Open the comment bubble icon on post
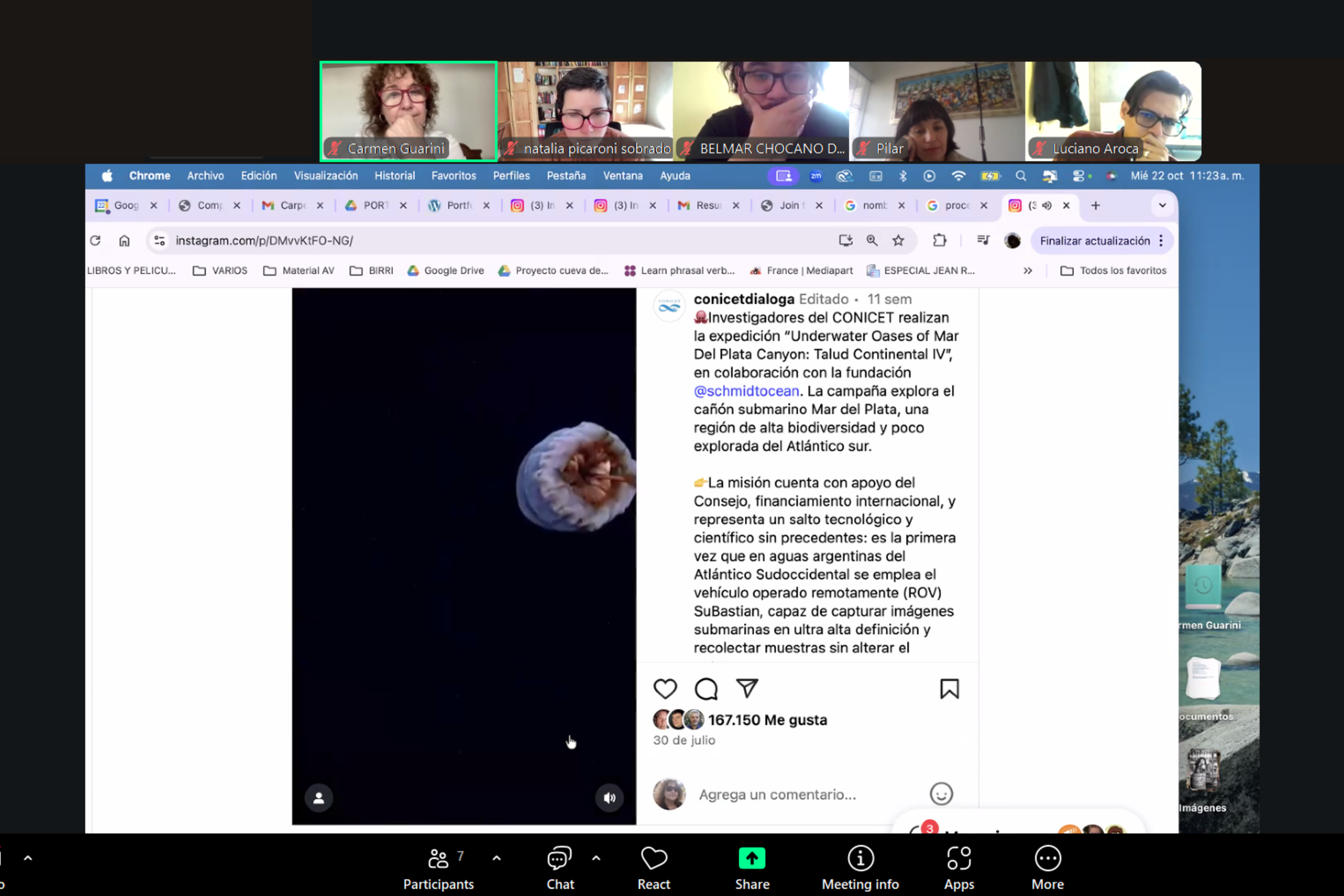 [x=706, y=689]
